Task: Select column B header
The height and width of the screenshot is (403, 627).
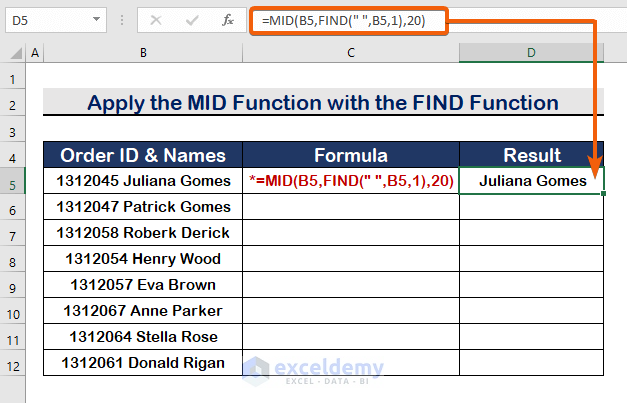Action: (143, 53)
